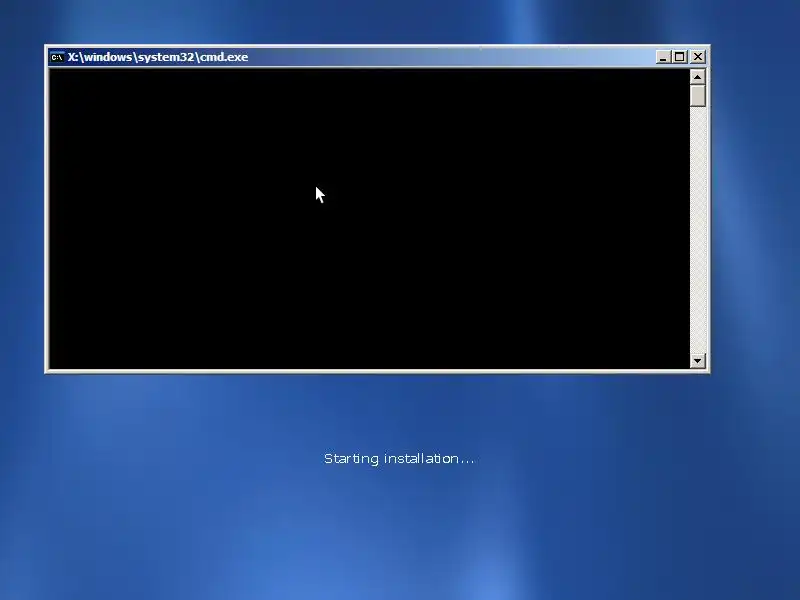
Task: Close the cmd.exe window
Action: (x=698, y=57)
